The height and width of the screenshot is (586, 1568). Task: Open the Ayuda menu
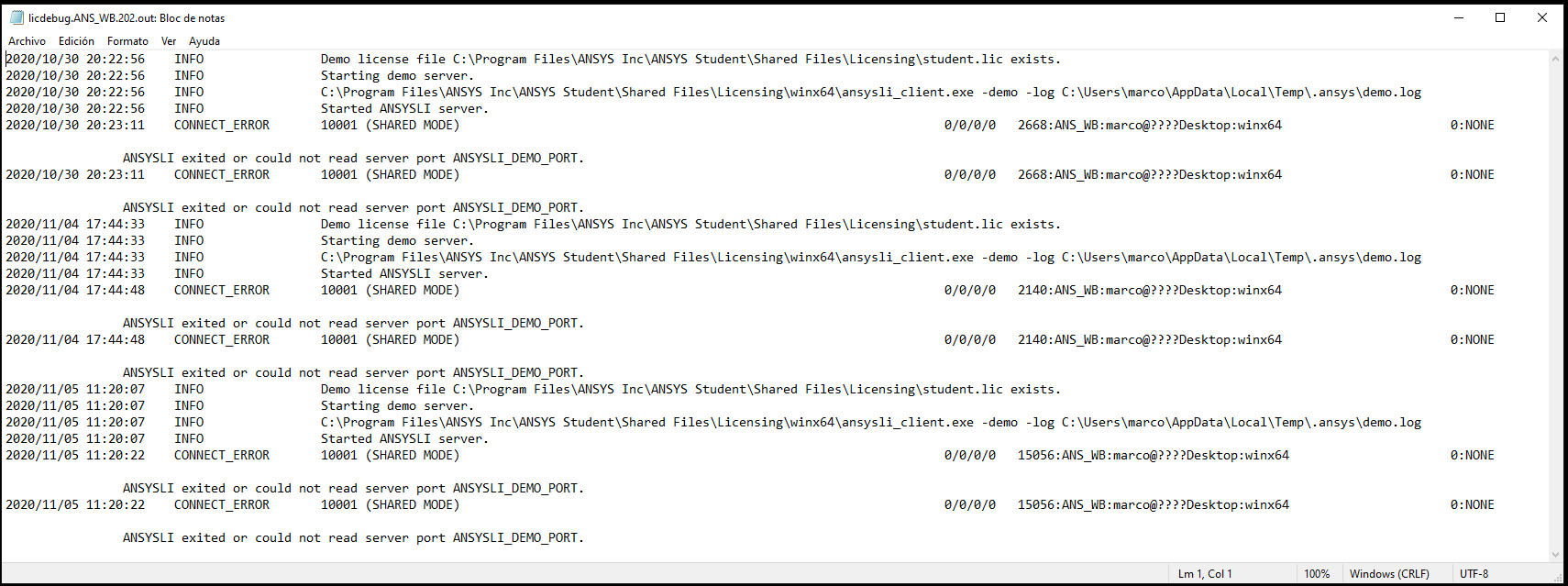click(x=204, y=41)
